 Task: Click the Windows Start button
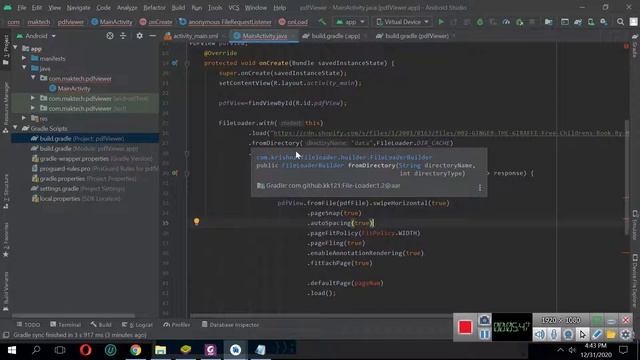[x=11, y=350]
